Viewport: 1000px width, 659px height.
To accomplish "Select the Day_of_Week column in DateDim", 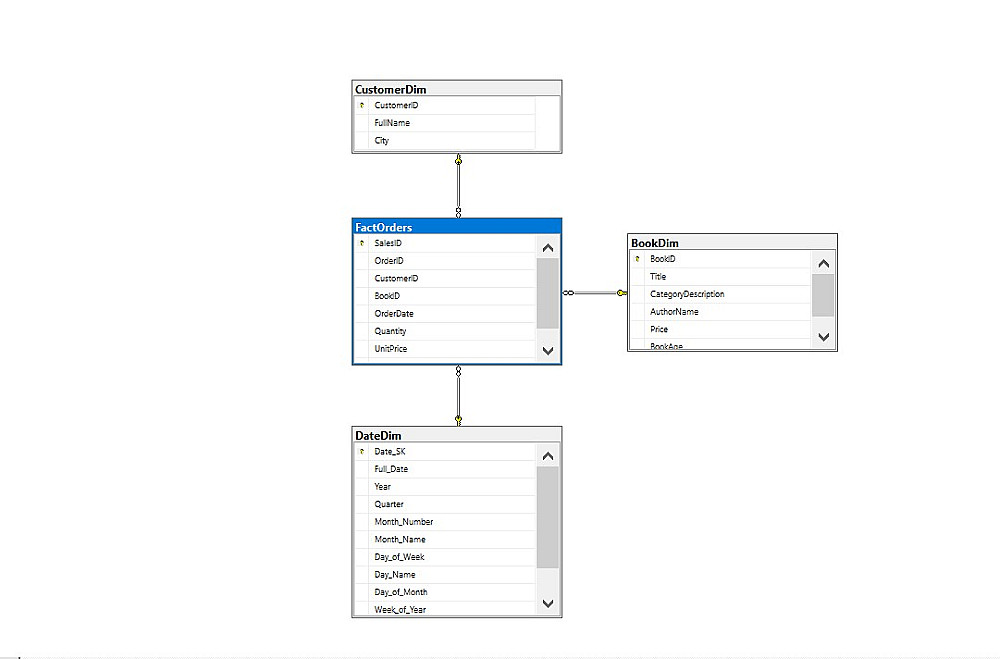I will 445,557.
